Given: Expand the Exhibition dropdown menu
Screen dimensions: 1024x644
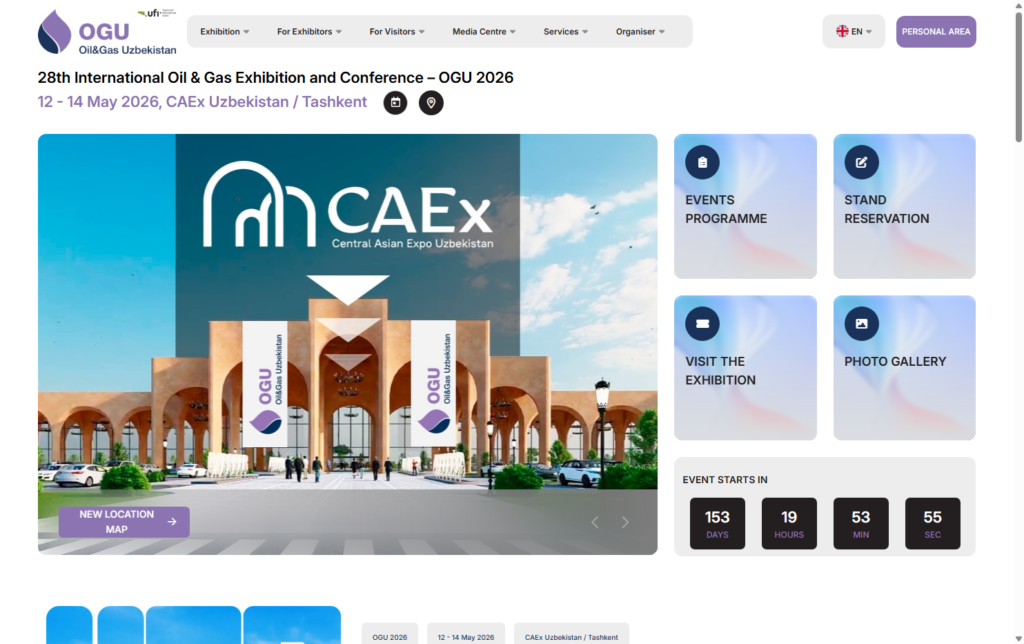Looking at the screenshot, I should click(x=225, y=32).
